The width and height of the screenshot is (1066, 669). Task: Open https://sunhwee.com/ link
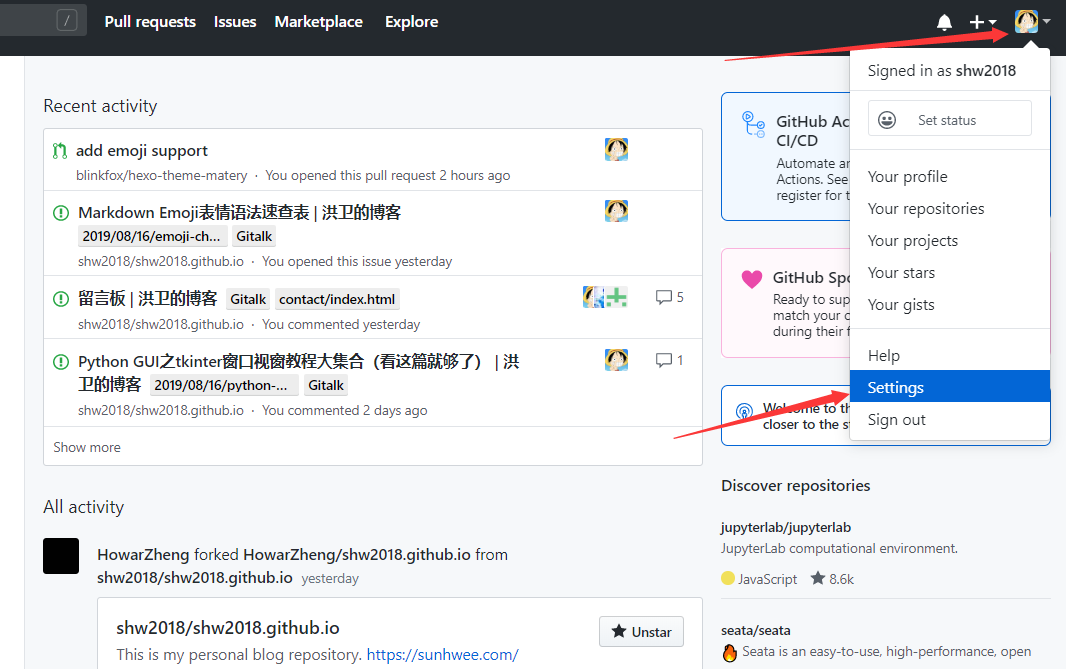443,655
